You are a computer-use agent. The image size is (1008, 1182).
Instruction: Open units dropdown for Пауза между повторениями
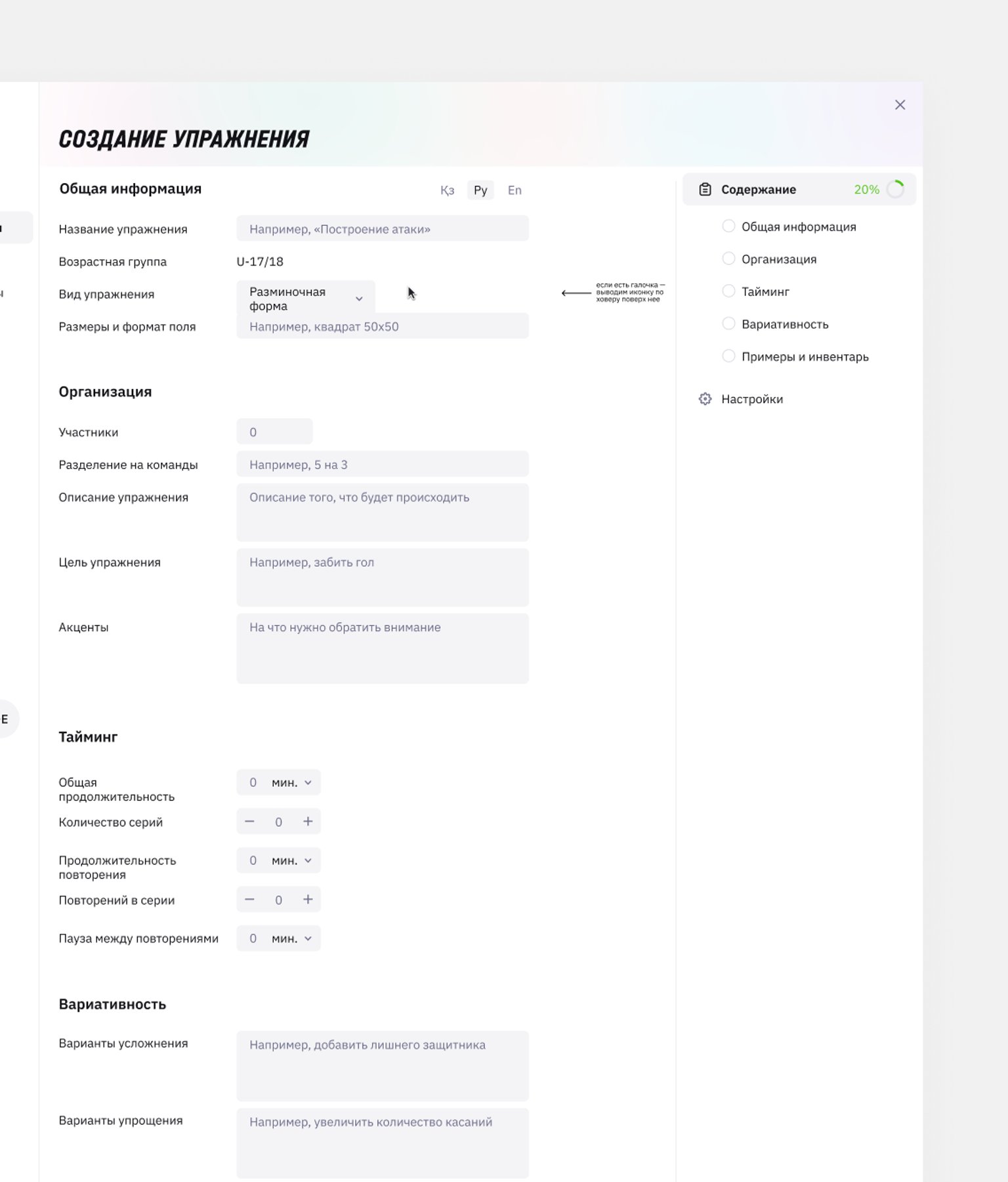(293, 939)
